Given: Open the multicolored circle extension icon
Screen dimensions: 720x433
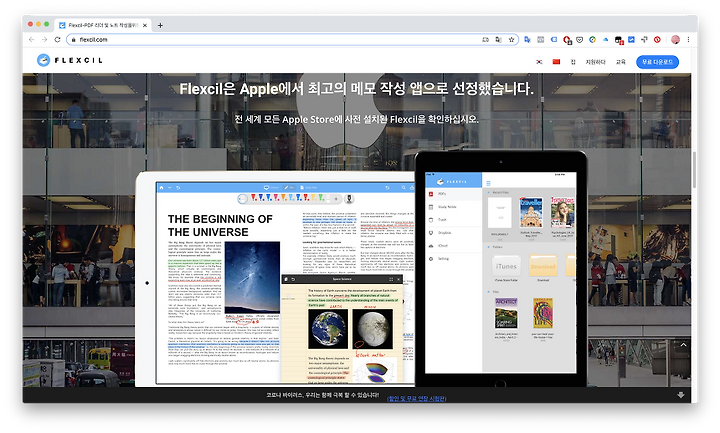Looking at the screenshot, I should [x=592, y=39].
